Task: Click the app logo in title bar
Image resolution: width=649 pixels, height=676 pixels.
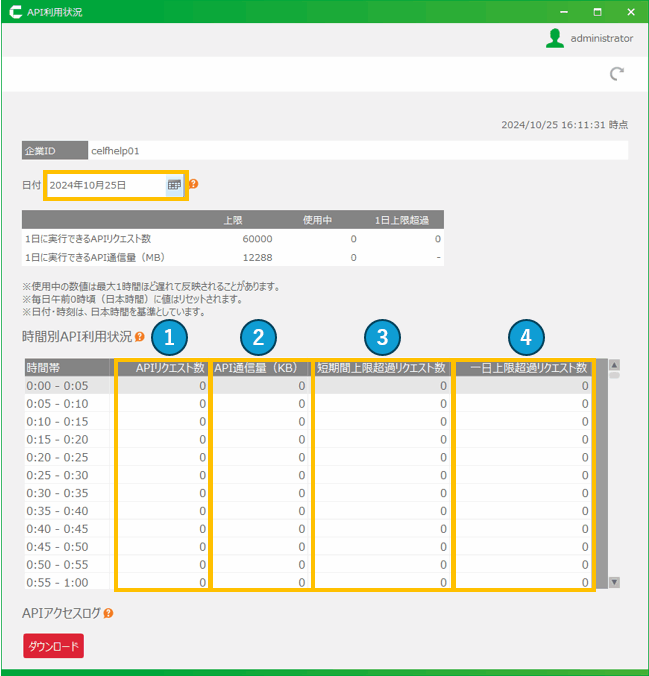Action: 15,12
